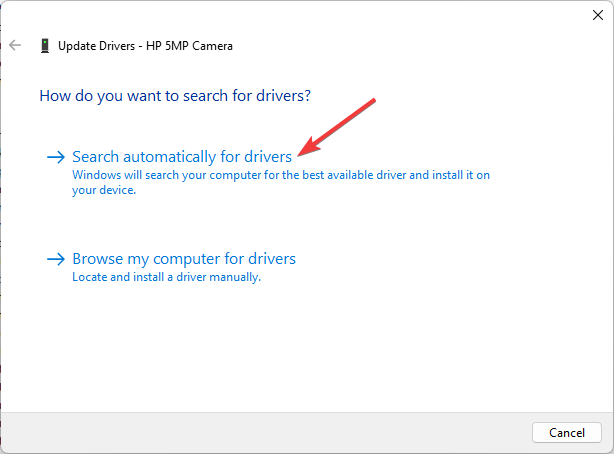Go back using the back arrow
This screenshot has height=454, width=614.
pyautogui.click(x=15, y=45)
